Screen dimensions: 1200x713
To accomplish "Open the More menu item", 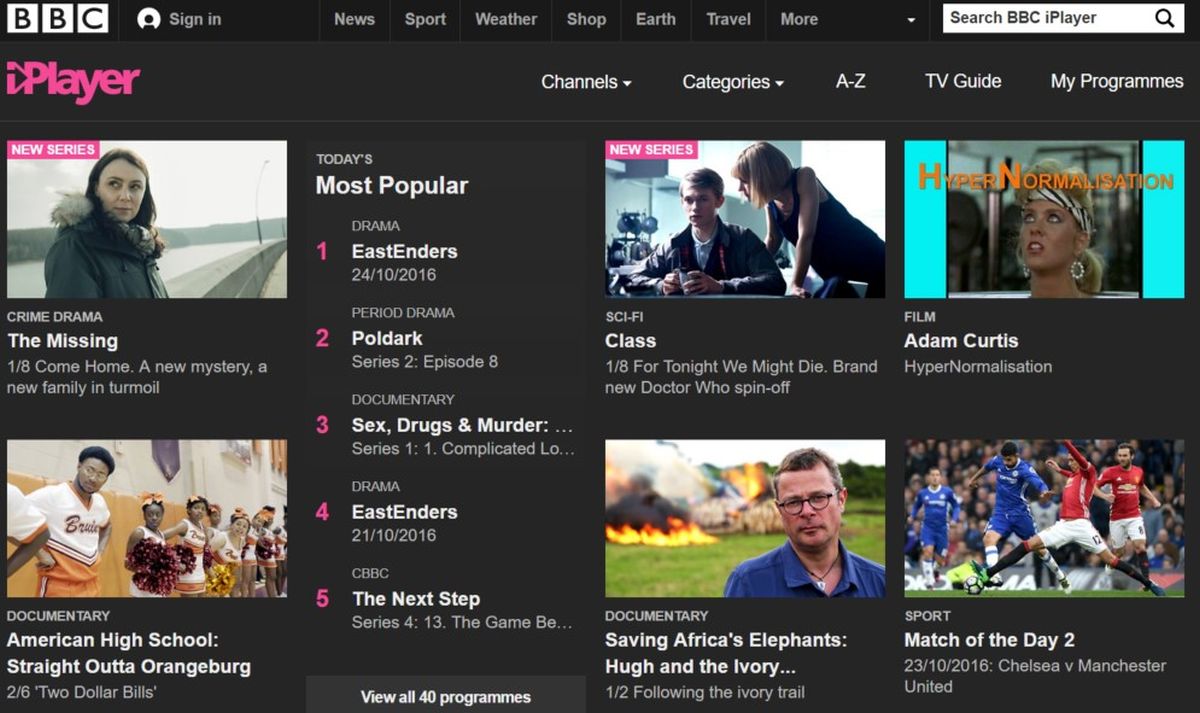I will 799,19.
